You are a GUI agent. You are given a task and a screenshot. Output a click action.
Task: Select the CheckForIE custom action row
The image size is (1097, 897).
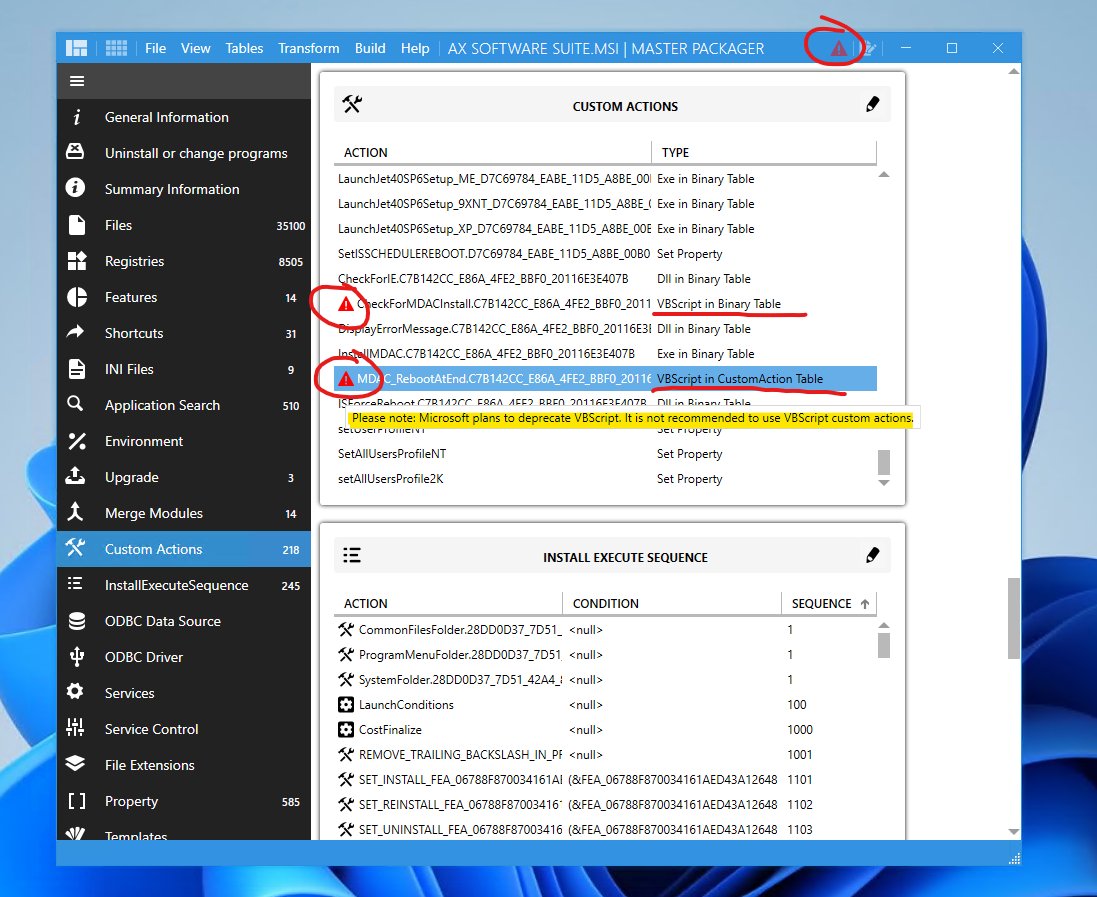pyautogui.click(x=605, y=278)
